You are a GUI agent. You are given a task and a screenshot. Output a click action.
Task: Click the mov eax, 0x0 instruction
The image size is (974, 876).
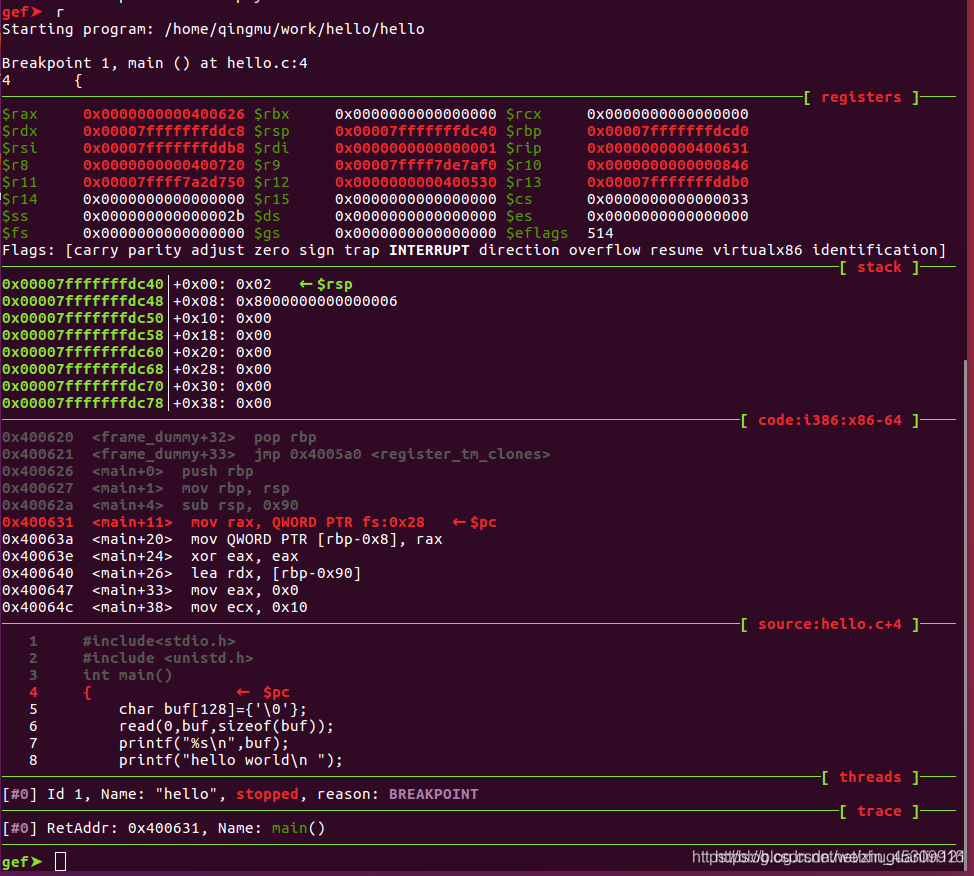244,590
